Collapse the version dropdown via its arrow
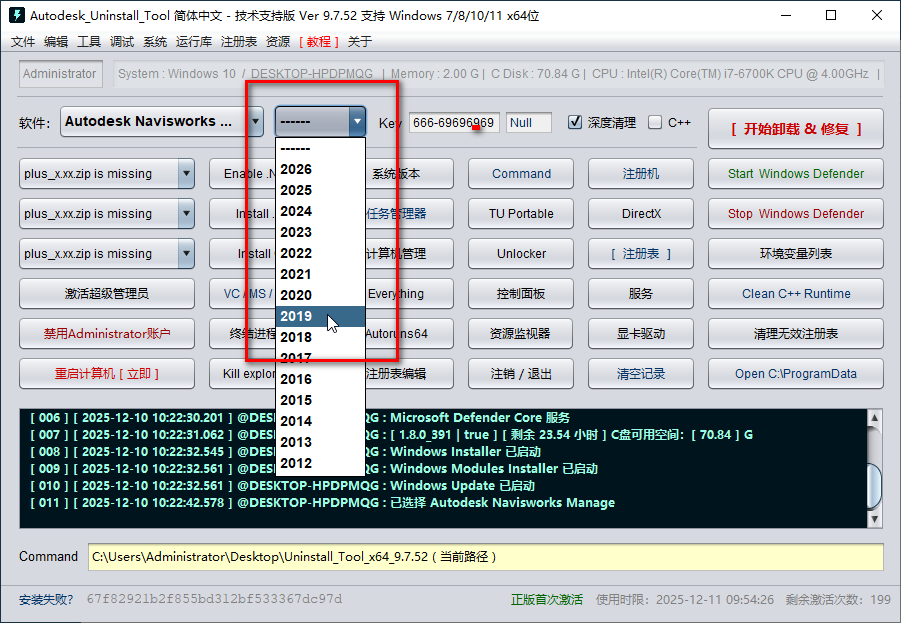 357,121
